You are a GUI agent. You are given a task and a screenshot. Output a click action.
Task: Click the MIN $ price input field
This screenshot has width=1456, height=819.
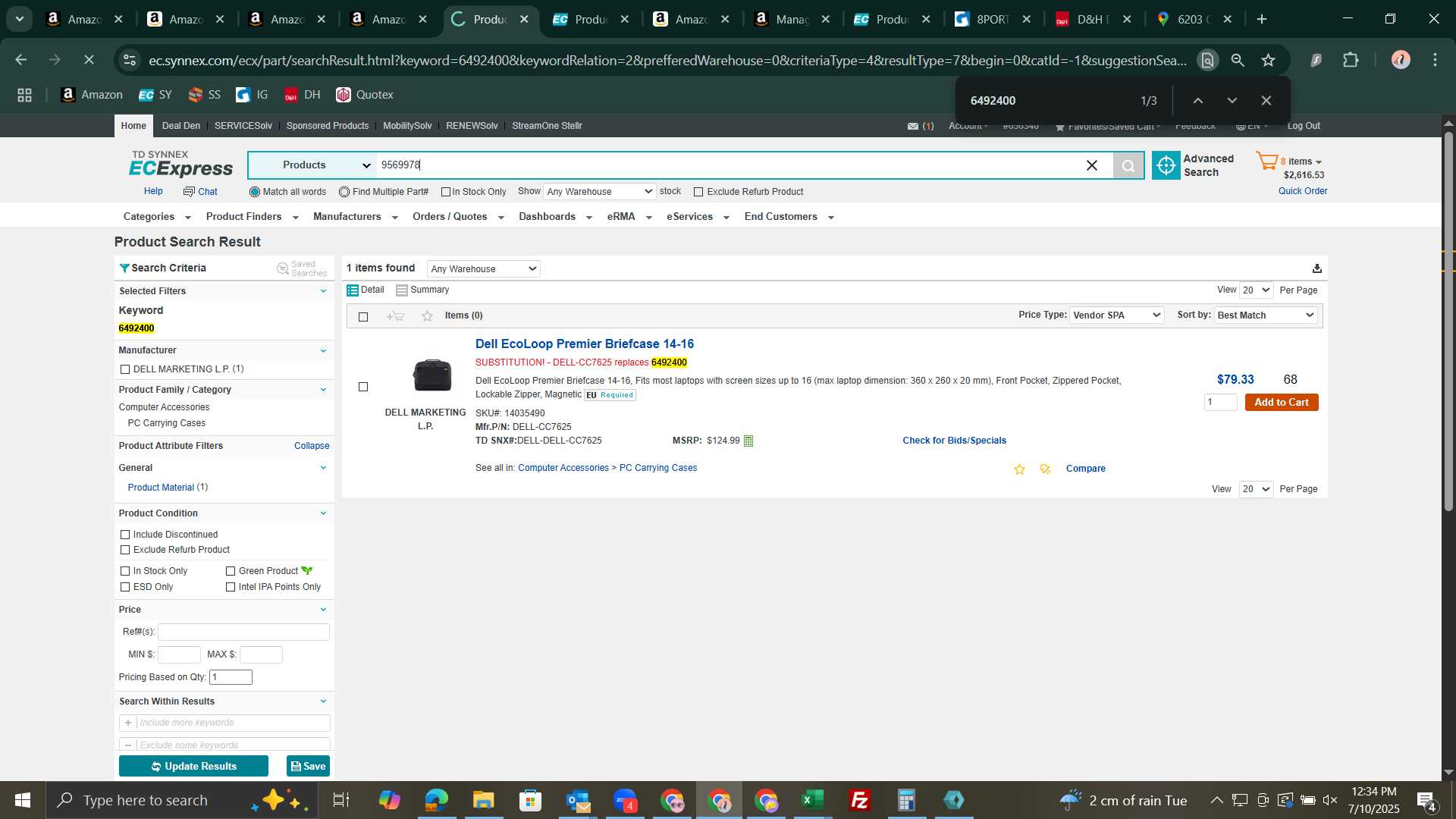coord(179,655)
